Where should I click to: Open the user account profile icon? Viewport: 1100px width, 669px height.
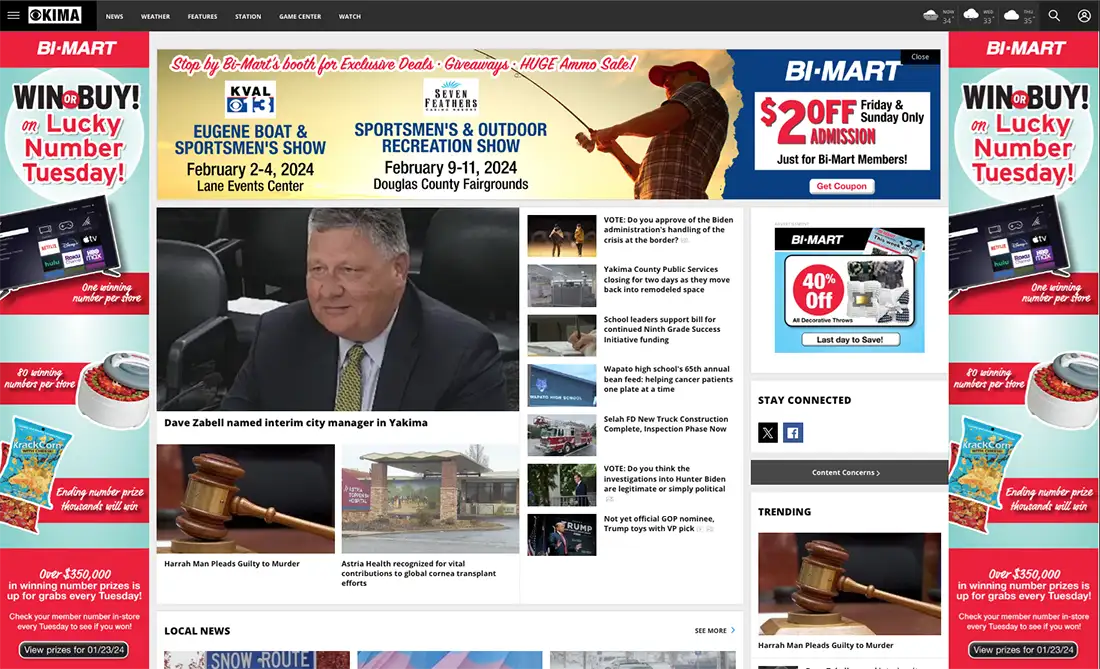(1084, 15)
